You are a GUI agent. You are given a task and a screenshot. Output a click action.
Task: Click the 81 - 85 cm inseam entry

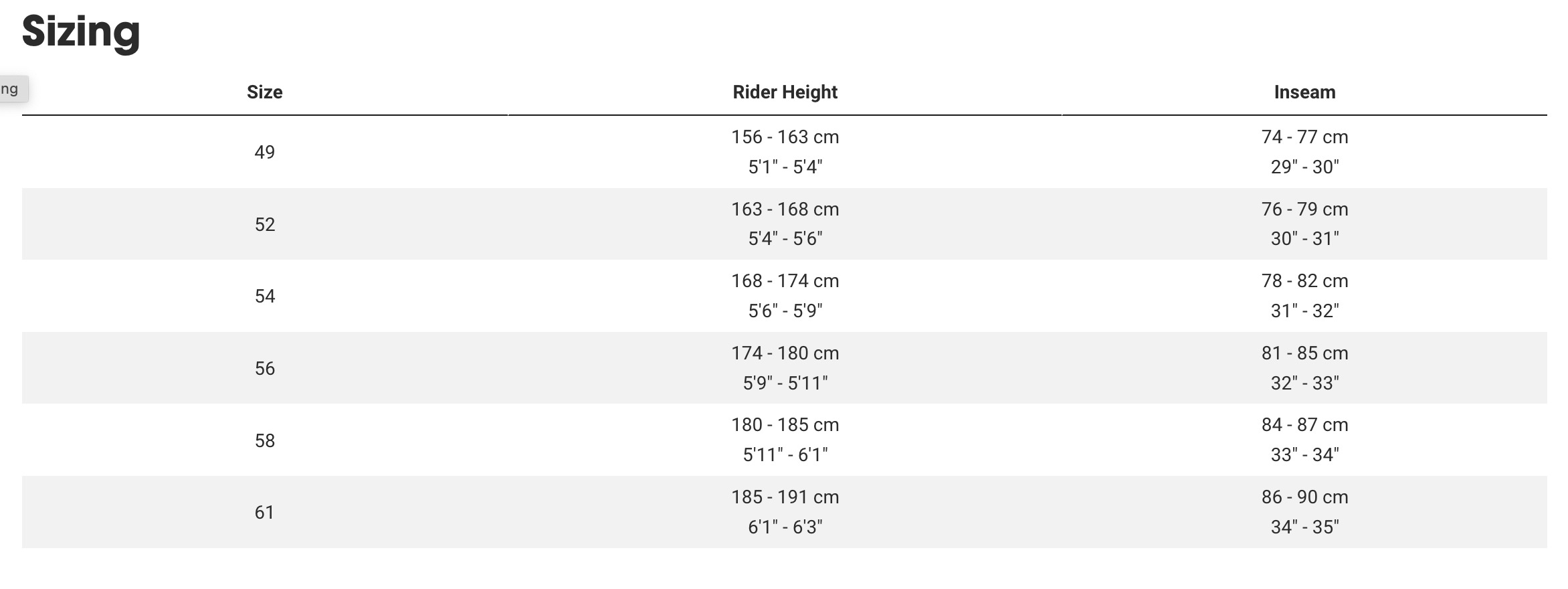point(1304,353)
